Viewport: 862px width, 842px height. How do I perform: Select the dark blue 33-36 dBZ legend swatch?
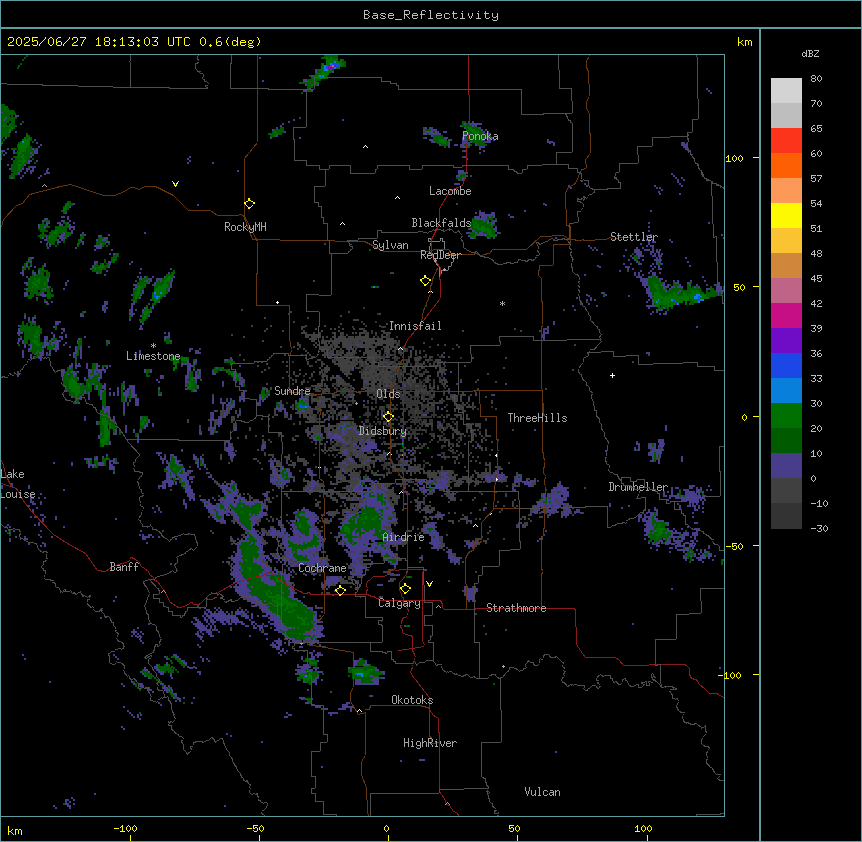pyautogui.click(x=786, y=365)
